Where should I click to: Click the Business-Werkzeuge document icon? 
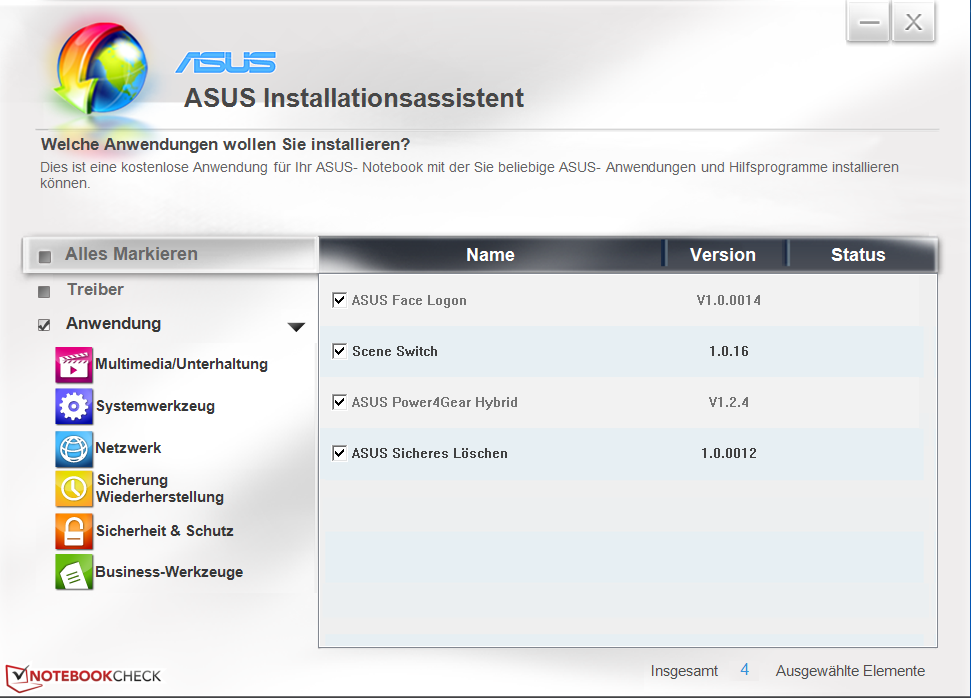(74, 572)
